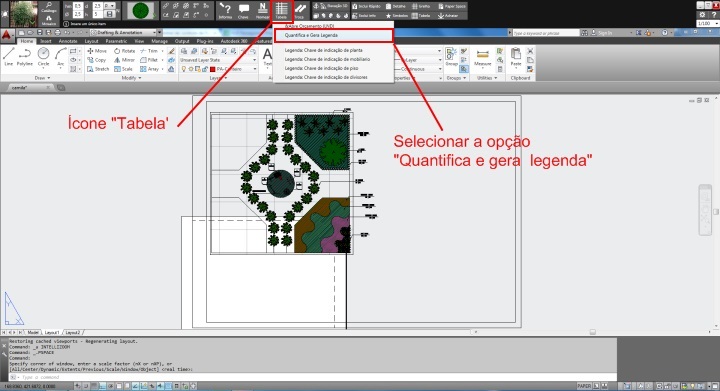Click the Stretch tool

[98, 69]
